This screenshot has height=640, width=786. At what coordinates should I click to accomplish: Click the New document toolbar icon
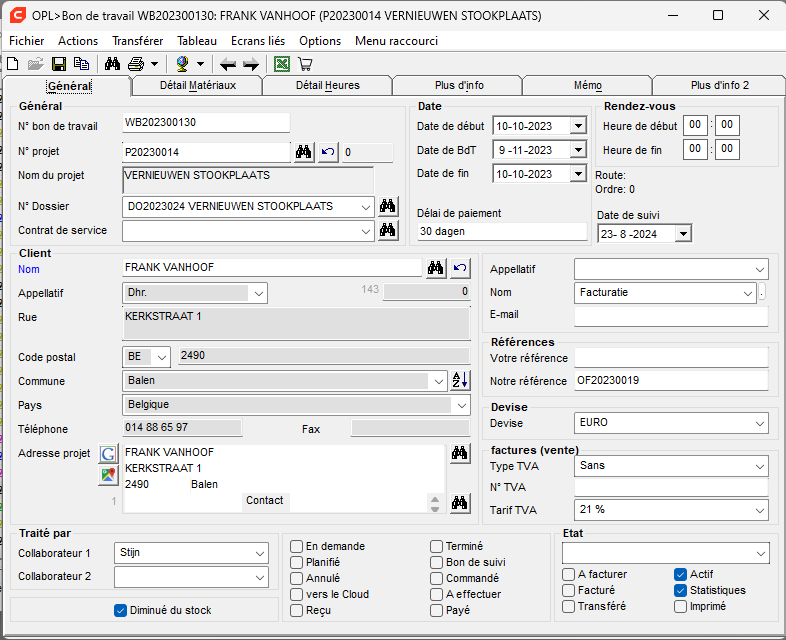(x=13, y=64)
